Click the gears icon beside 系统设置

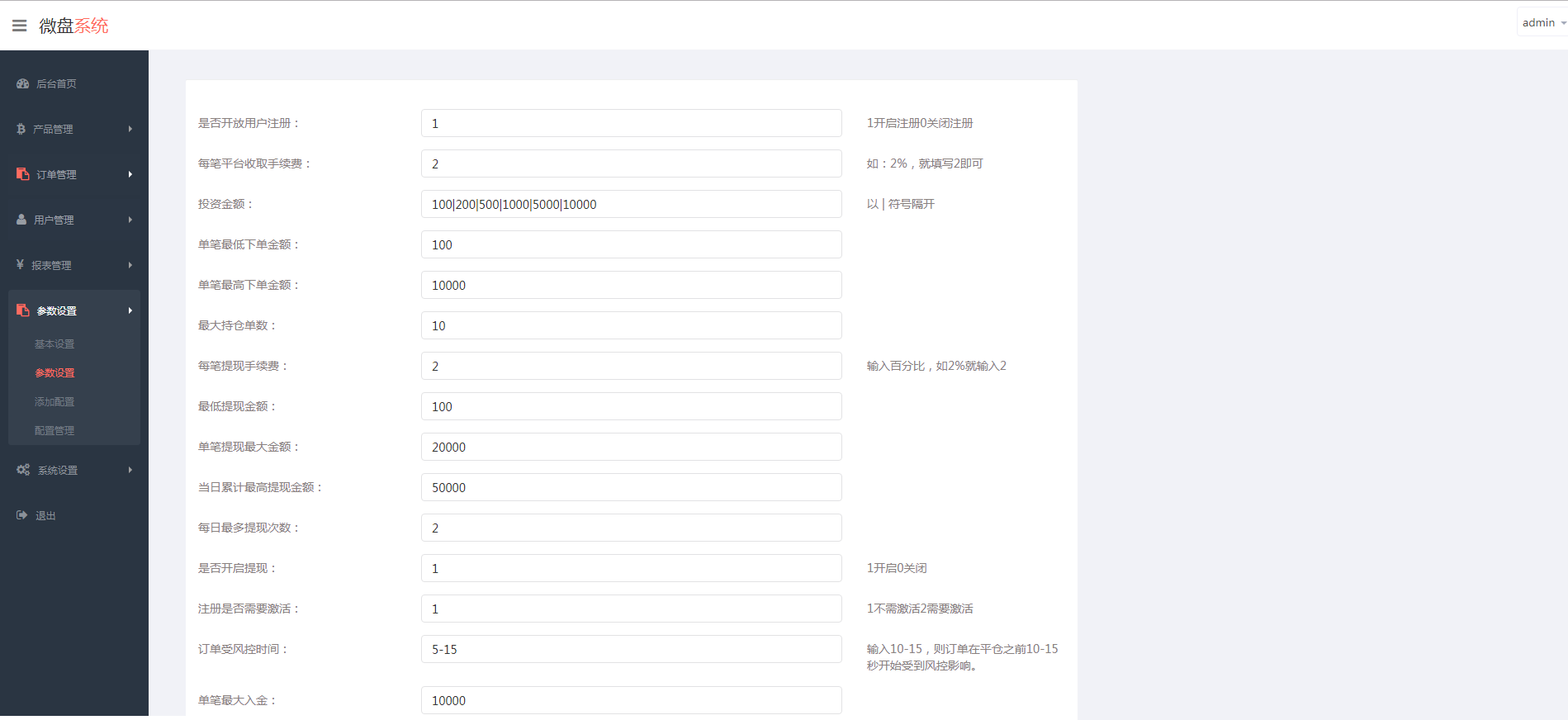click(x=23, y=470)
